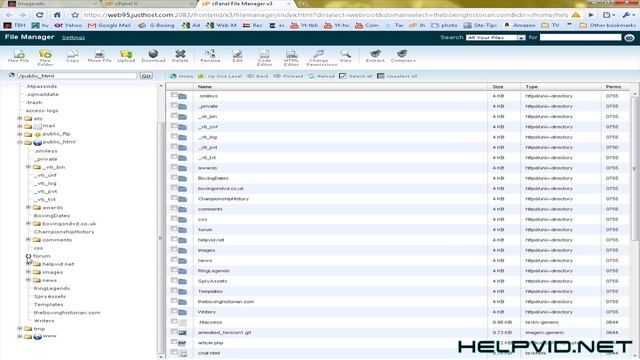The width and height of the screenshot is (640, 360).
Task: Check the BoxingDates row checkbox
Action: tap(174, 177)
